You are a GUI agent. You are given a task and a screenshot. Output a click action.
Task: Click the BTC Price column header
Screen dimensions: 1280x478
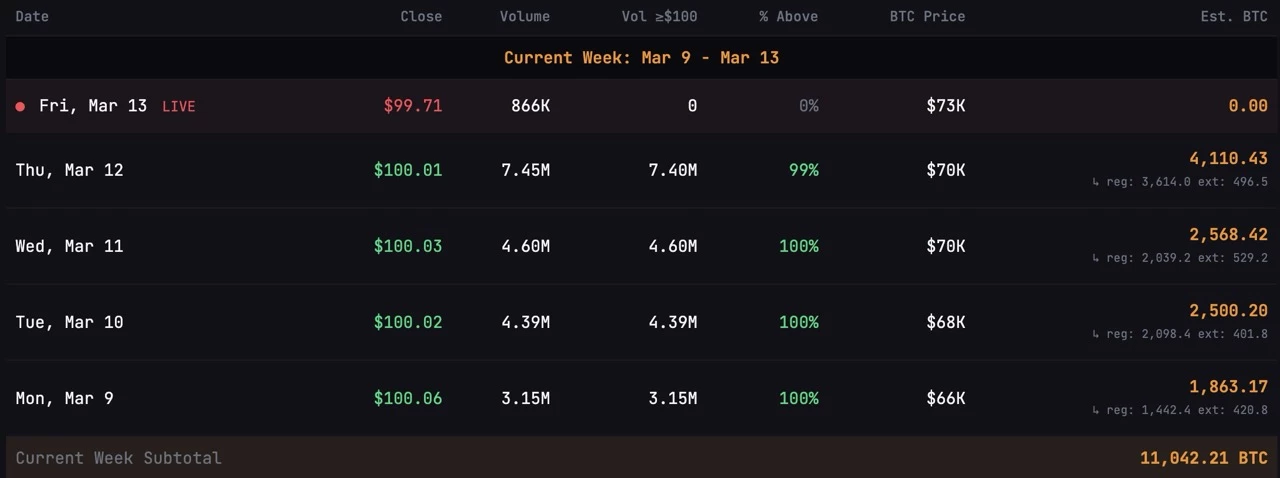(926, 16)
